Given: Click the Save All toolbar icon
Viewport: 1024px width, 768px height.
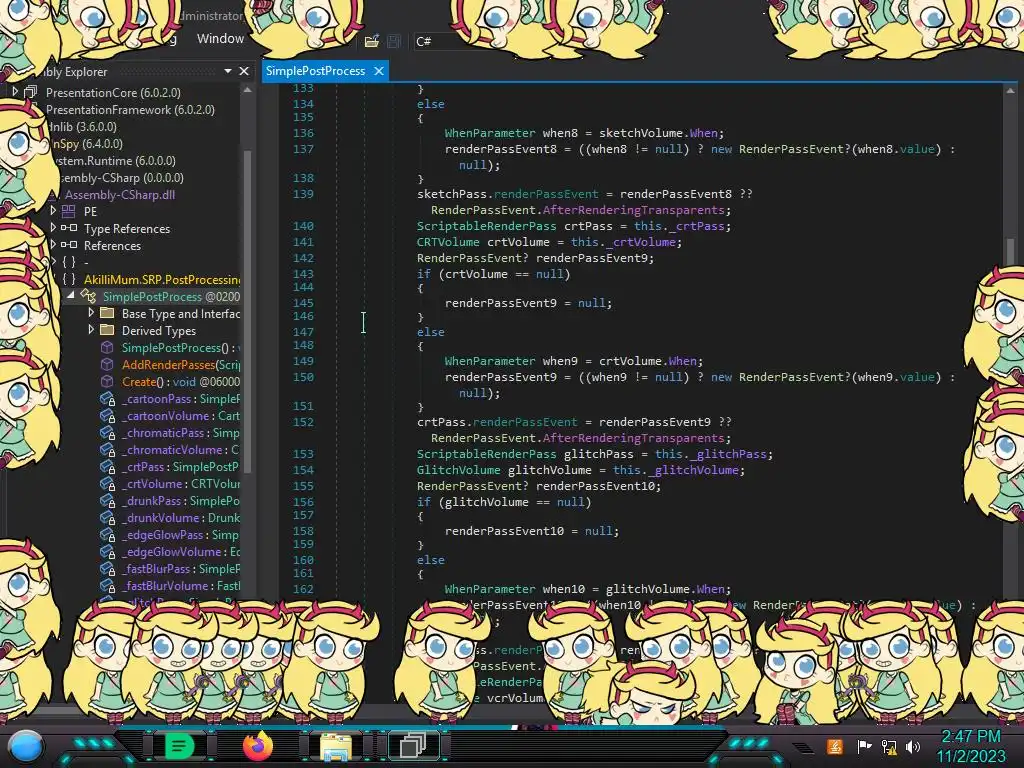Looking at the screenshot, I should pyautogui.click(x=394, y=41).
